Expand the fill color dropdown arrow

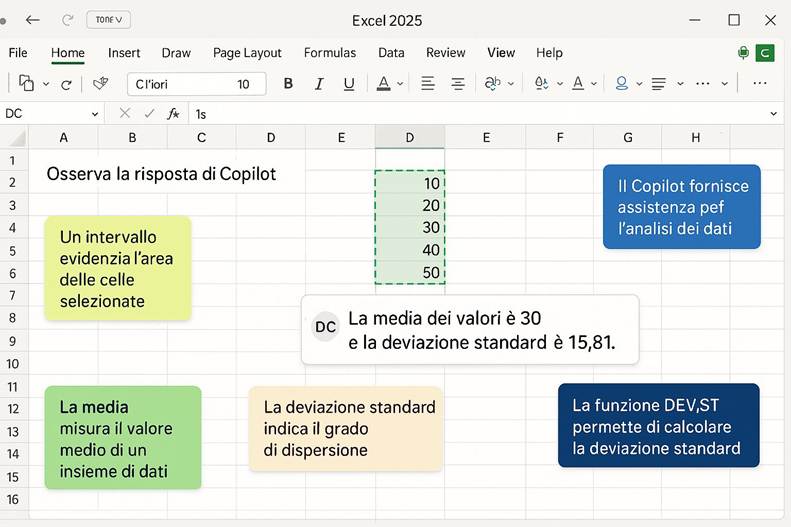coord(560,84)
